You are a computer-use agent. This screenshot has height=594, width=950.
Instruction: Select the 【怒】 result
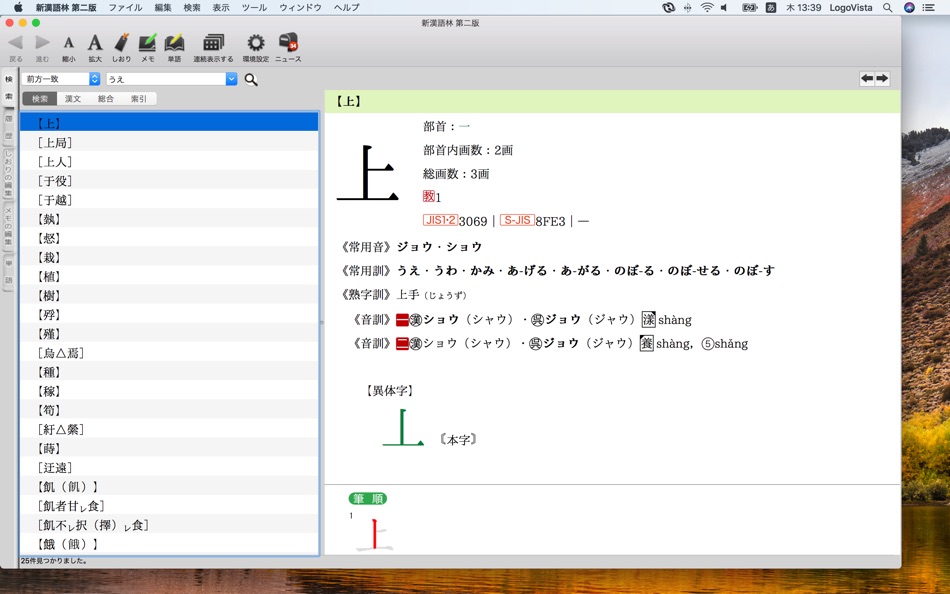169,238
